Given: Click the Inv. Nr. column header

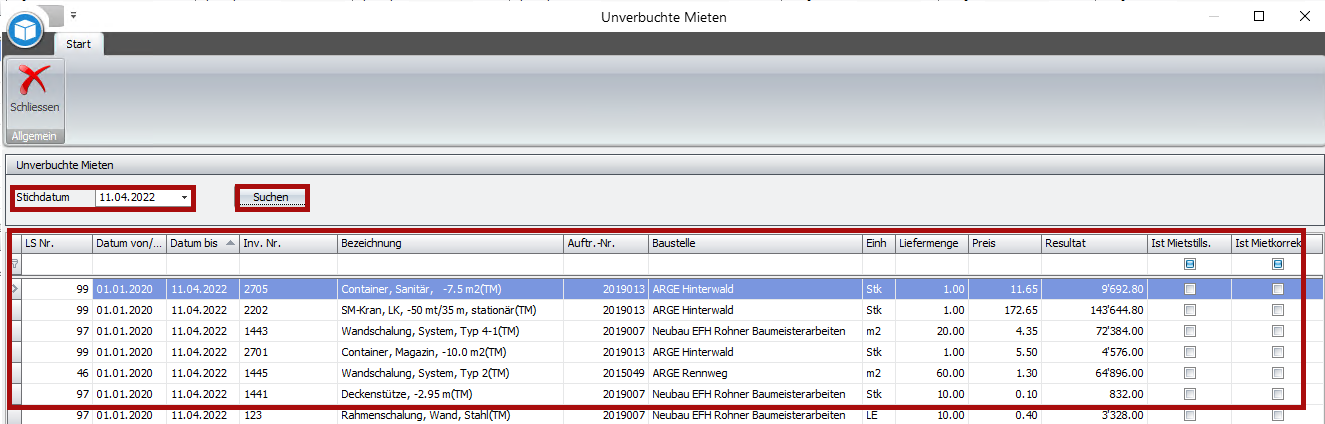Looking at the screenshot, I should (288, 243).
